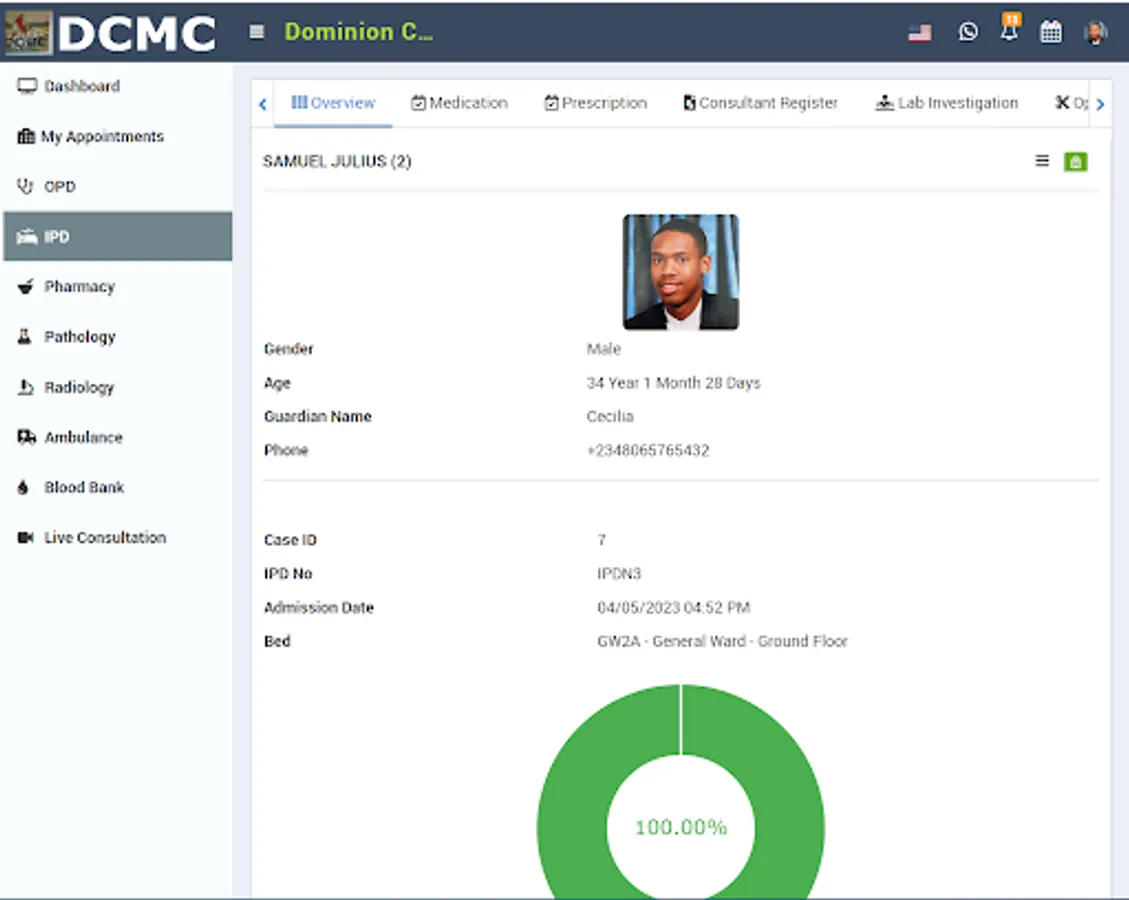Click the Live Consultation camera icon
The image size is (1129, 900).
click(25, 538)
